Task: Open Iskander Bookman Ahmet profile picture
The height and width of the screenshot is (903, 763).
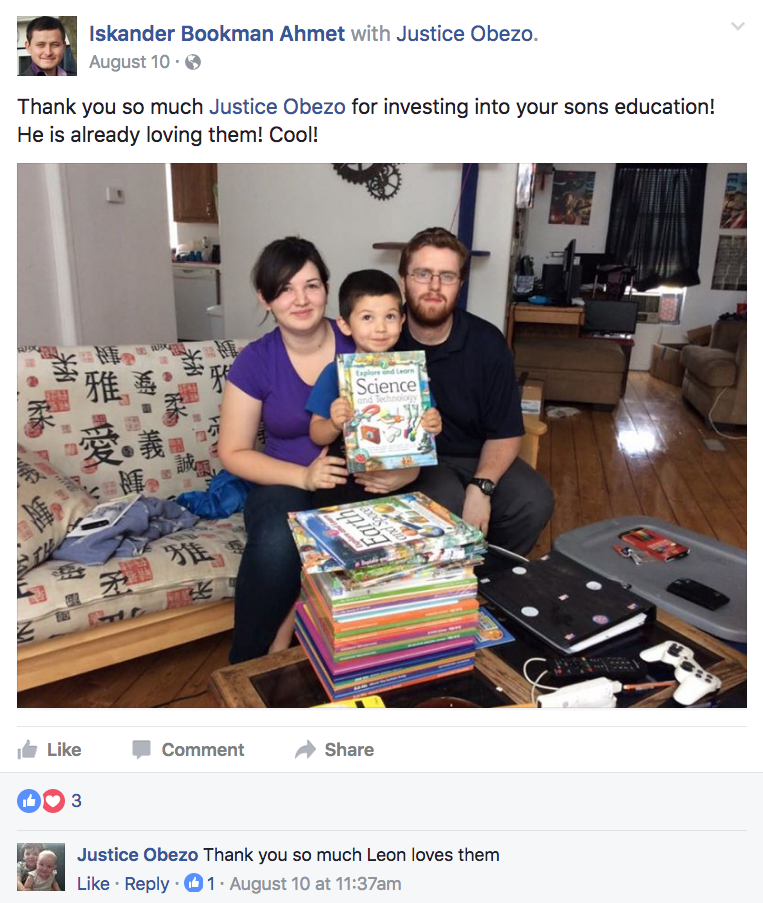Action: coord(47,45)
